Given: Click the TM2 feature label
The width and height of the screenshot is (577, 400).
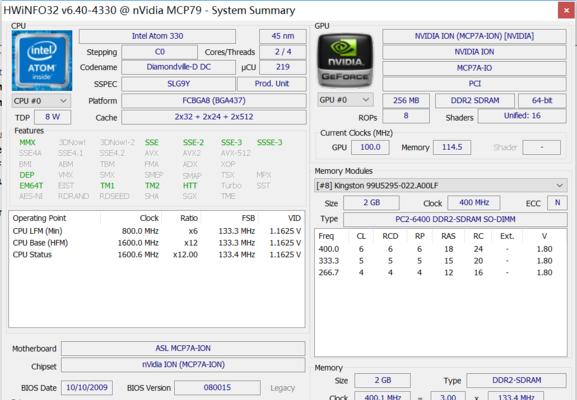Looking at the screenshot, I should tap(152, 185).
